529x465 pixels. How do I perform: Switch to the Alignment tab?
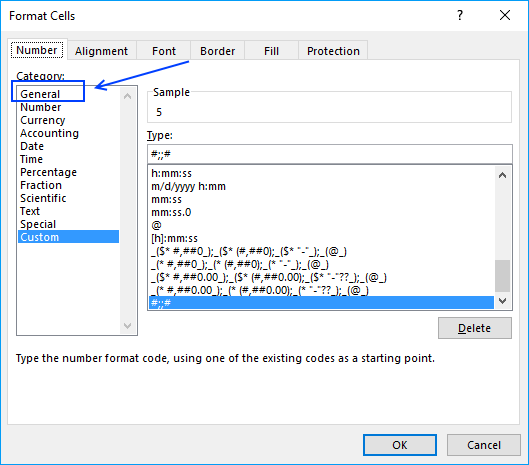coord(102,51)
